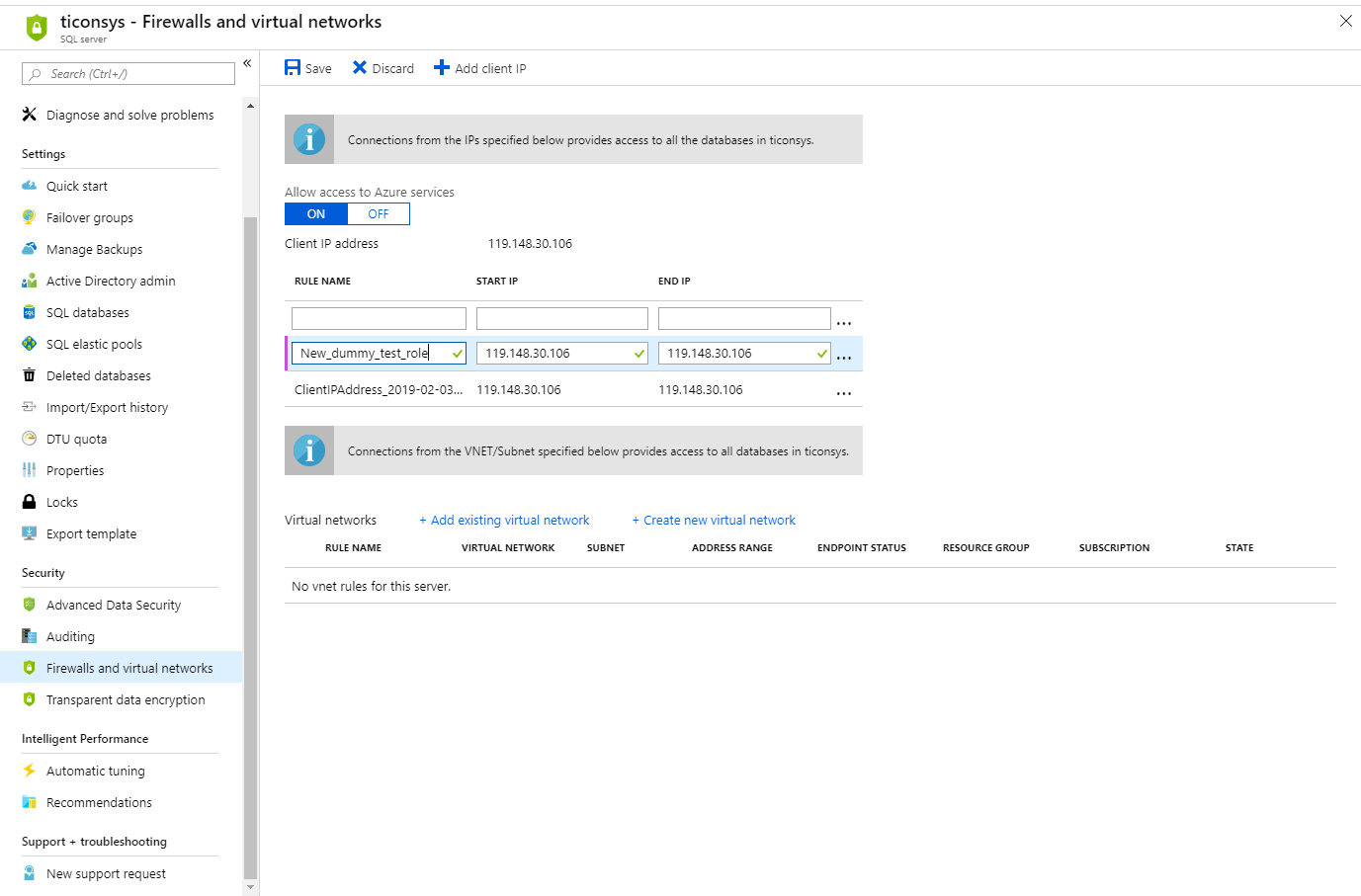Open SQL databases from the sidebar
Viewport: 1361px width, 896px height.
[89, 312]
